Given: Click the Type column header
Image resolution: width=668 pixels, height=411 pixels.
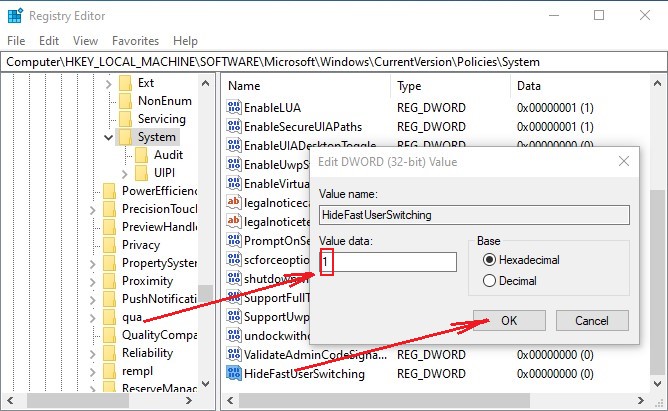Looking at the screenshot, I should pyautogui.click(x=450, y=86).
